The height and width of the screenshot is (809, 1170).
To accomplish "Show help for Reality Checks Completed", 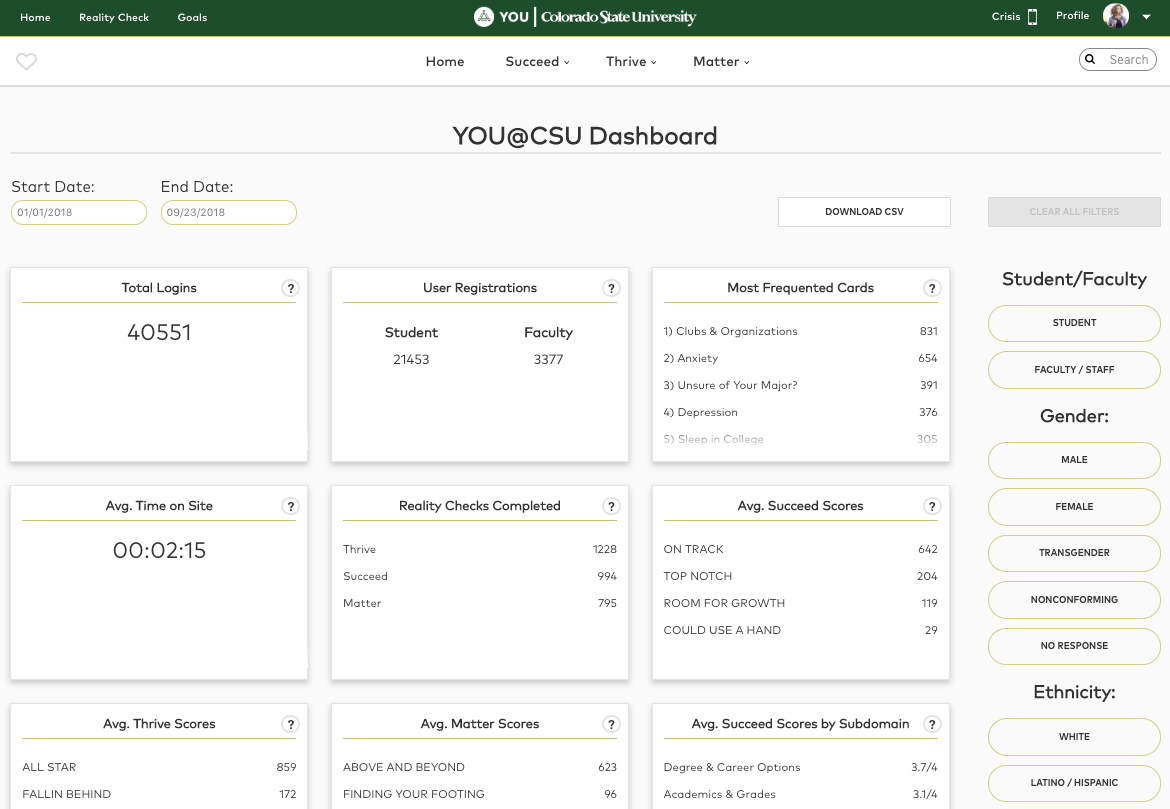I will 611,506.
